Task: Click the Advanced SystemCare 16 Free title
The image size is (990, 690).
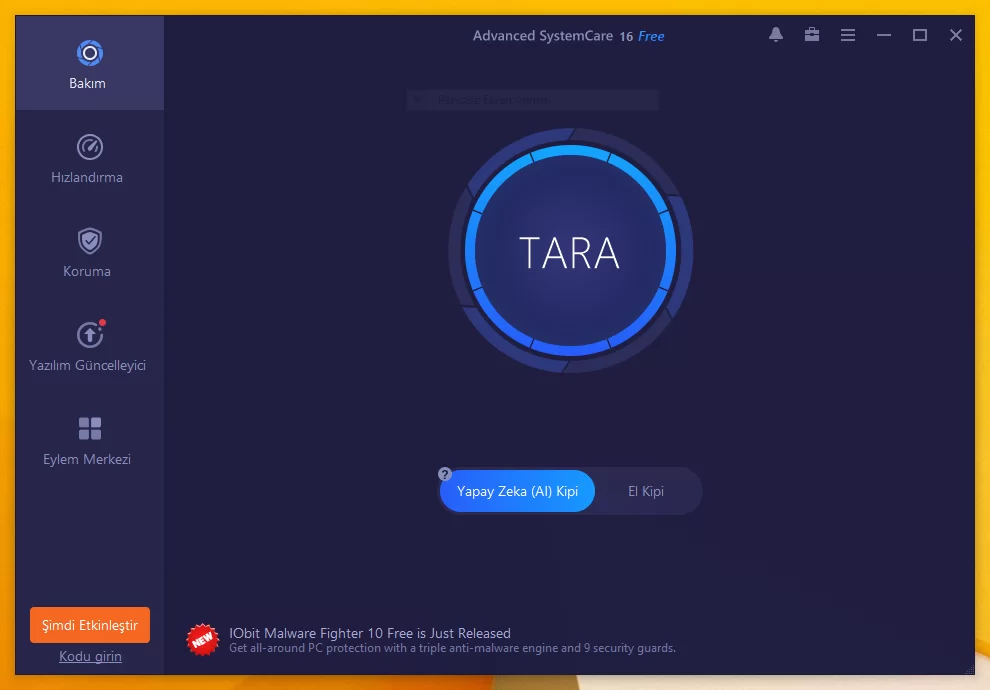Action: click(x=568, y=36)
